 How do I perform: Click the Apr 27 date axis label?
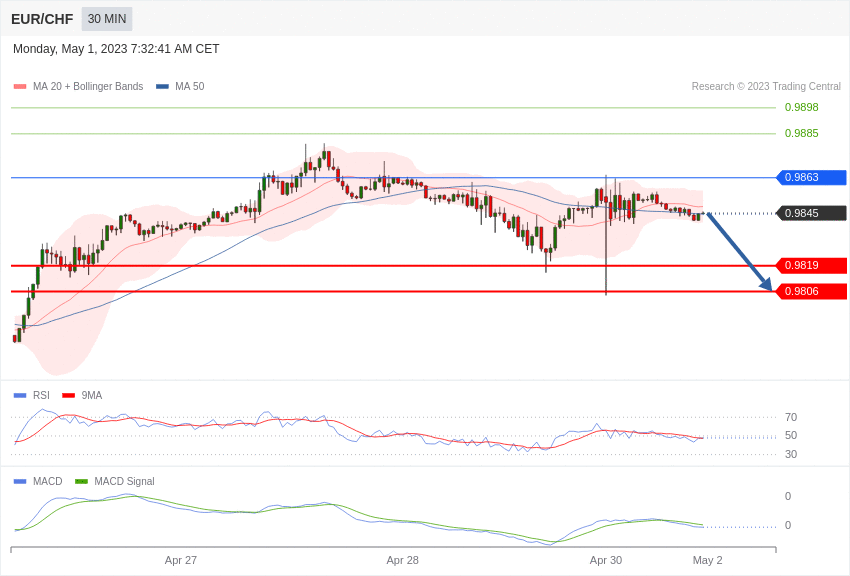(181, 560)
